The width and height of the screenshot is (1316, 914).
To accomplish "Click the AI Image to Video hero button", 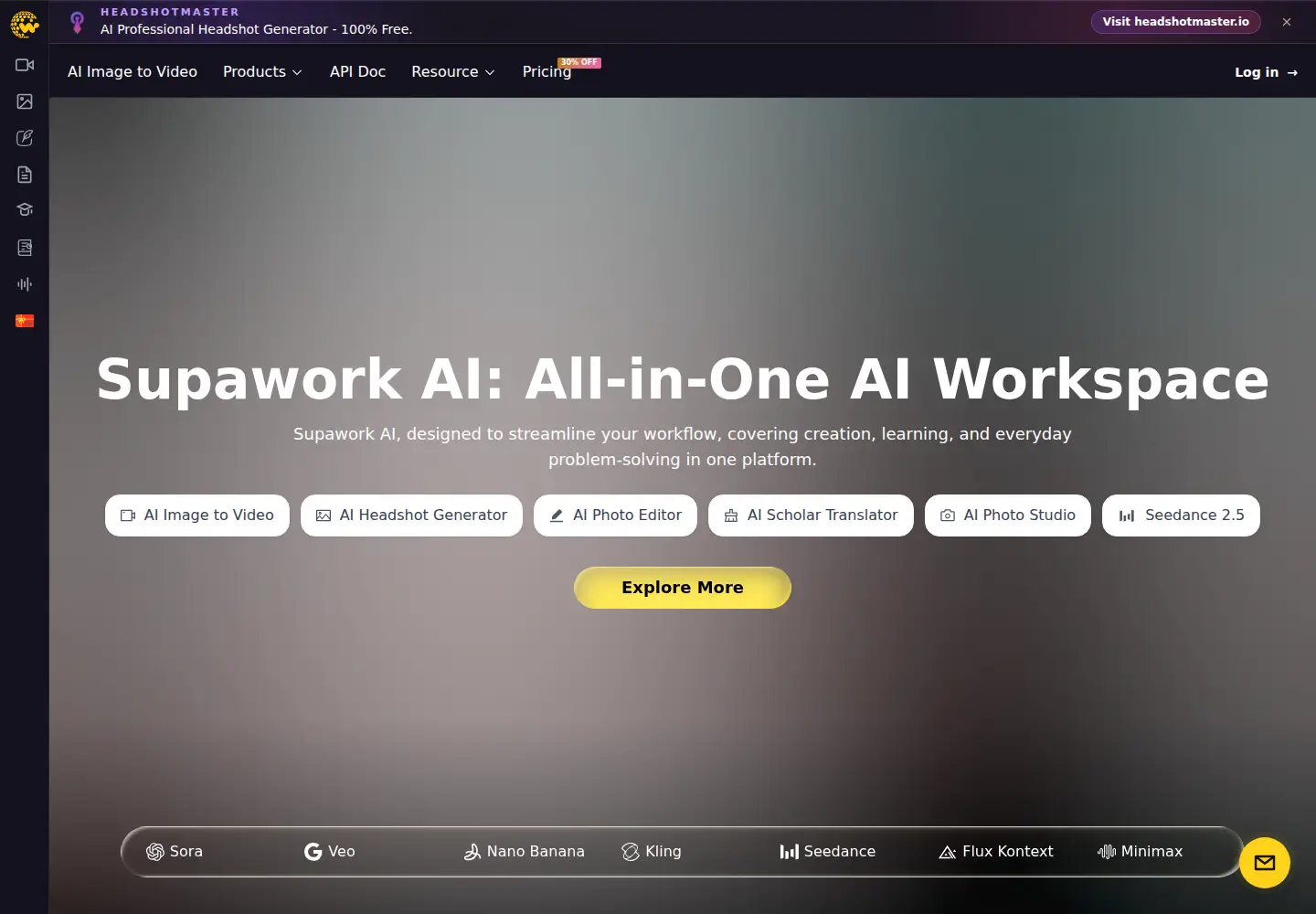I will 197,515.
